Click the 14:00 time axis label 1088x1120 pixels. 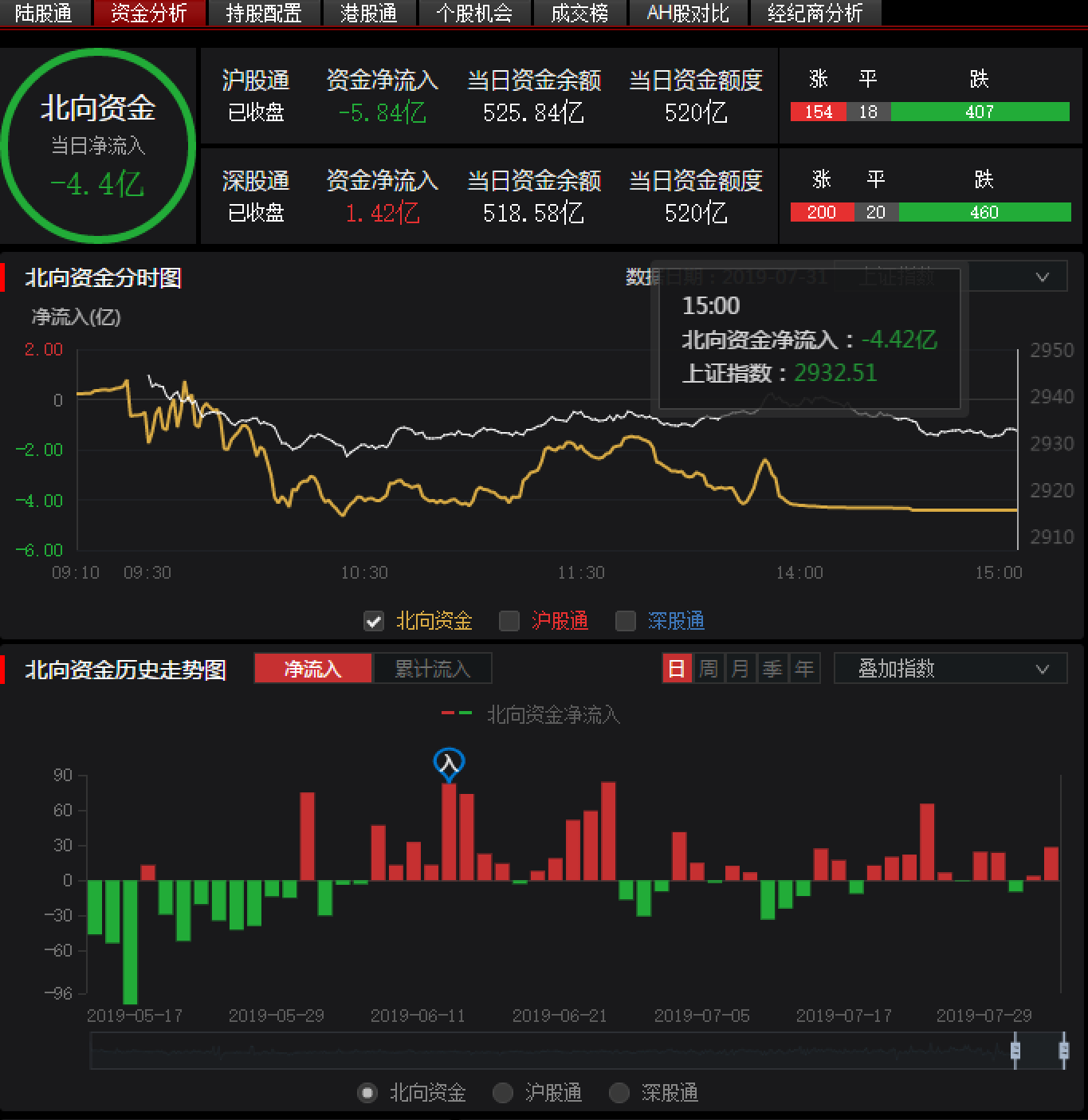pos(799,572)
